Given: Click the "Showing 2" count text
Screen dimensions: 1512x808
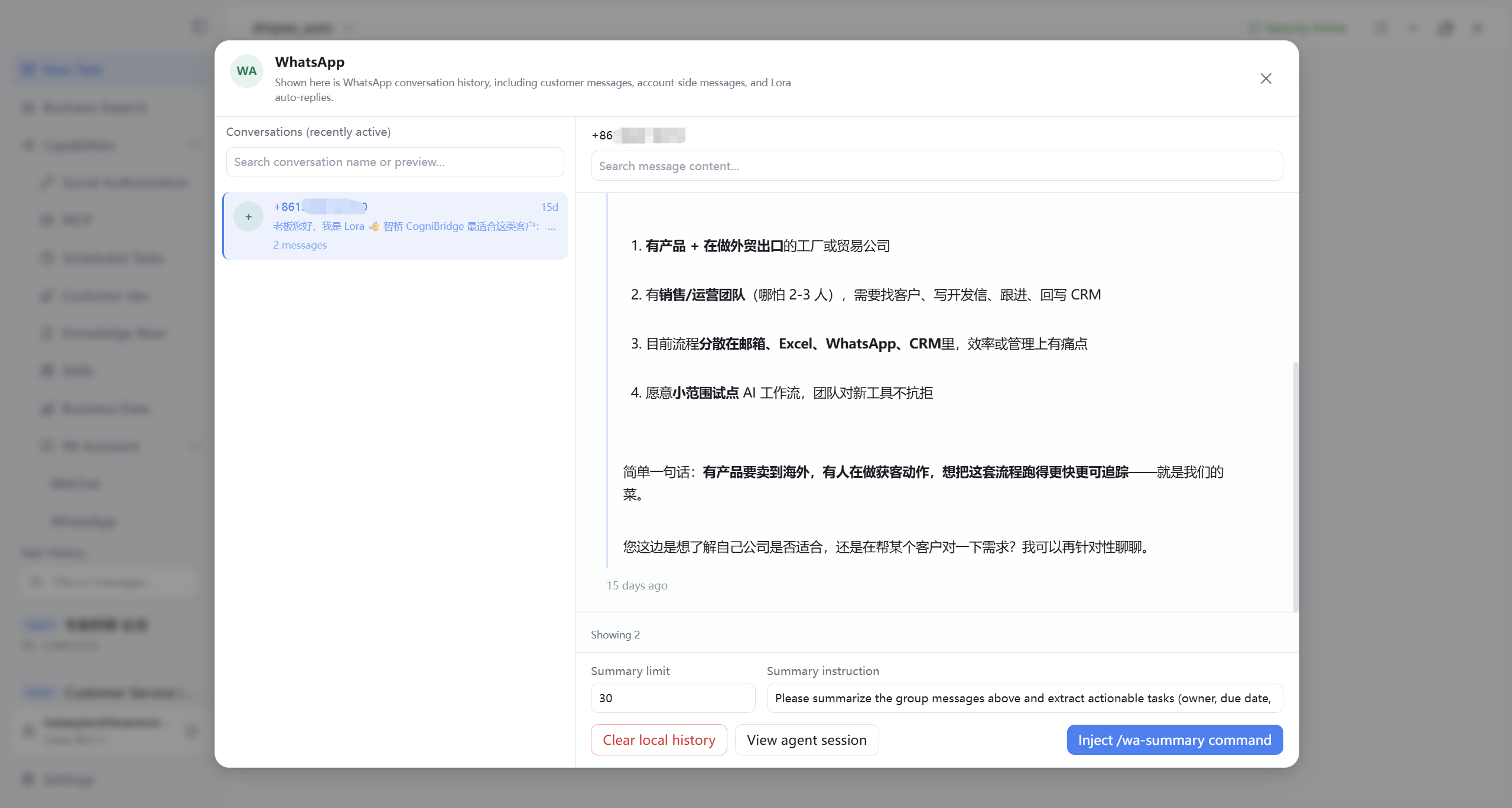Looking at the screenshot, I should (615, 634).
